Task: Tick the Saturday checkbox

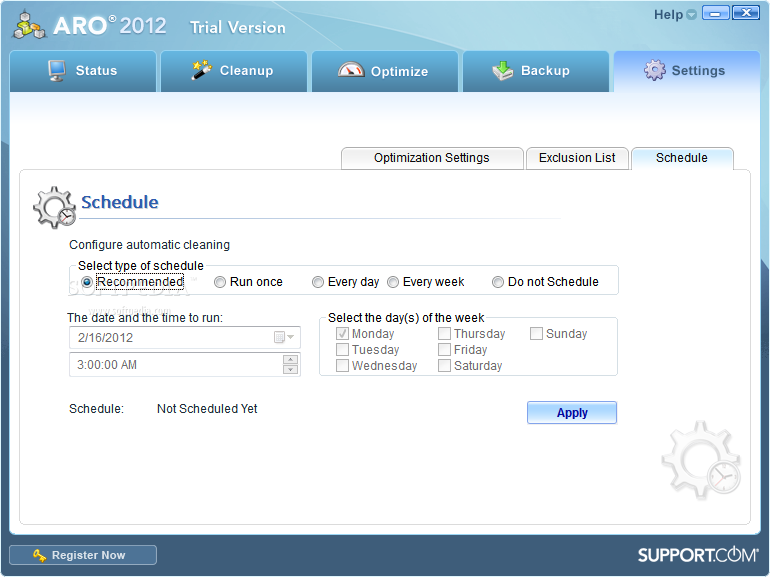Action: tap(444, 366)
